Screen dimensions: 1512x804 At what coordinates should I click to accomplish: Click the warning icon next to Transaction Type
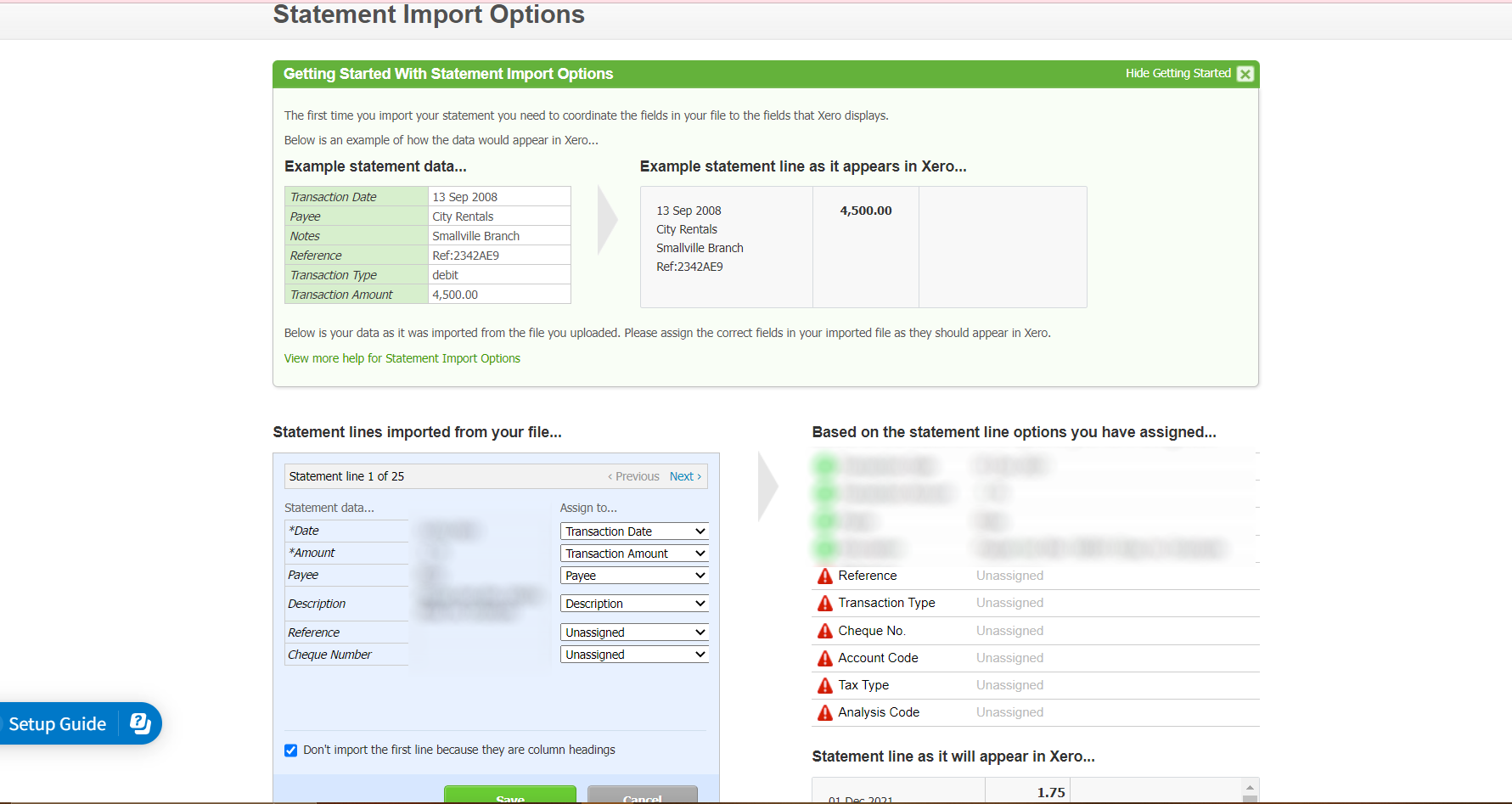coord(824,603)
